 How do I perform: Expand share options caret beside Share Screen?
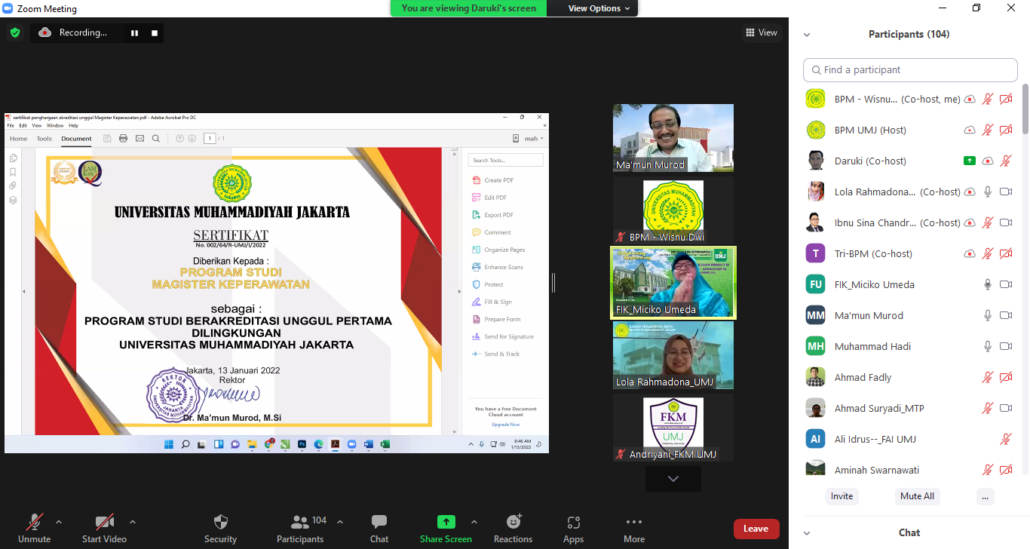pos(474,522)
